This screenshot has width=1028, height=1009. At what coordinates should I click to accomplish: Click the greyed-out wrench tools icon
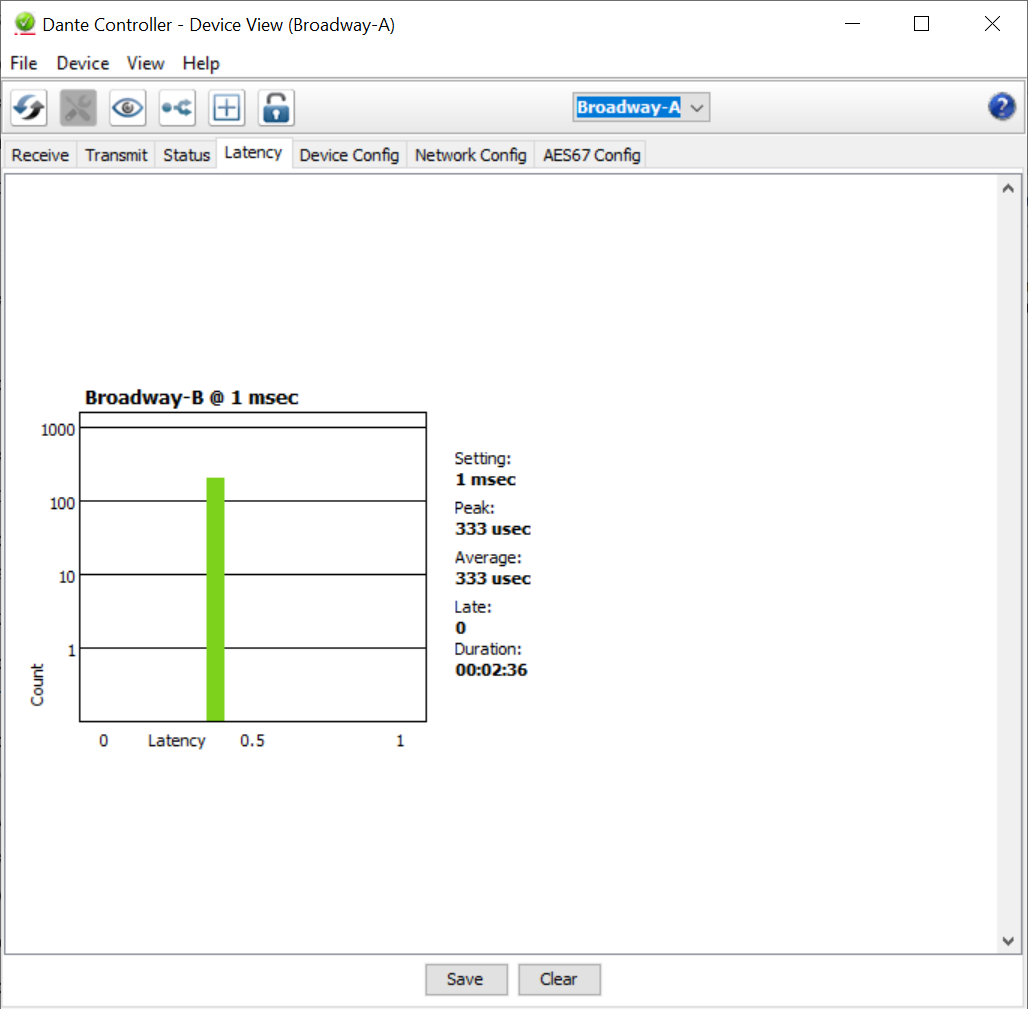pos(78,108)
